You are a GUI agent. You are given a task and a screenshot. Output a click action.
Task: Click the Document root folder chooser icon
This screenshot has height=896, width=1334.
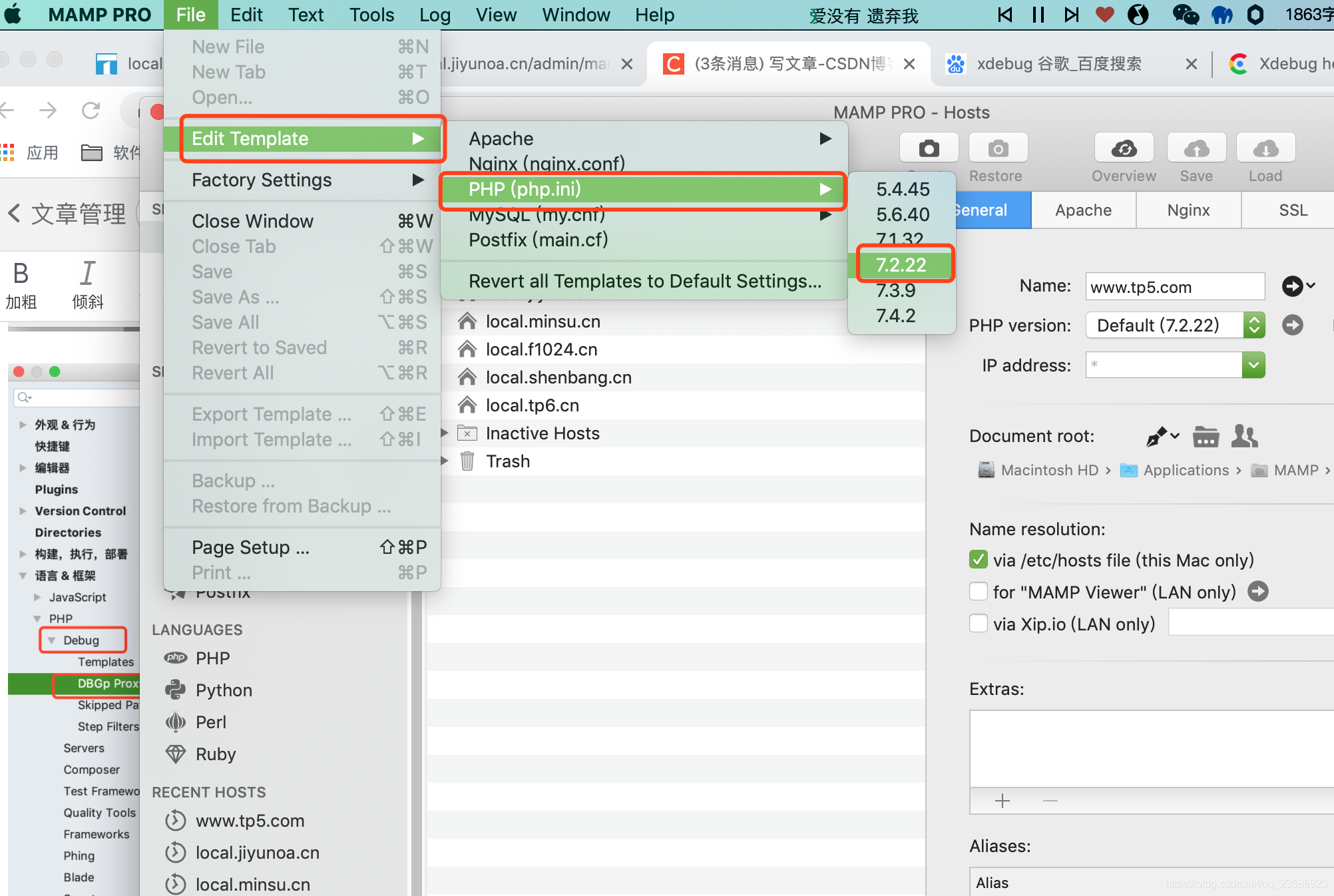pos(1206,436)
